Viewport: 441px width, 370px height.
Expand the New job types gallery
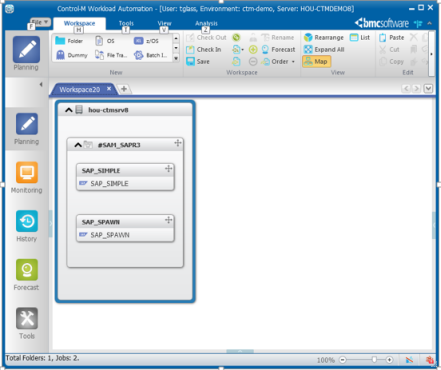[x=176, y=58]
